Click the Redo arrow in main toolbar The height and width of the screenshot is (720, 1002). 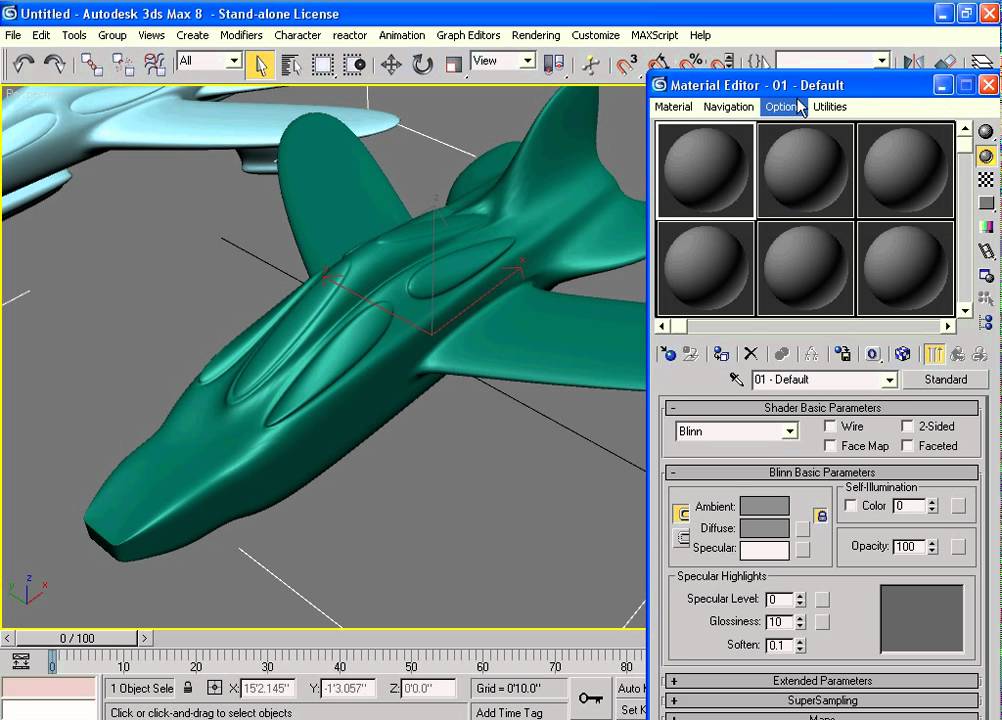pos(54,64)
